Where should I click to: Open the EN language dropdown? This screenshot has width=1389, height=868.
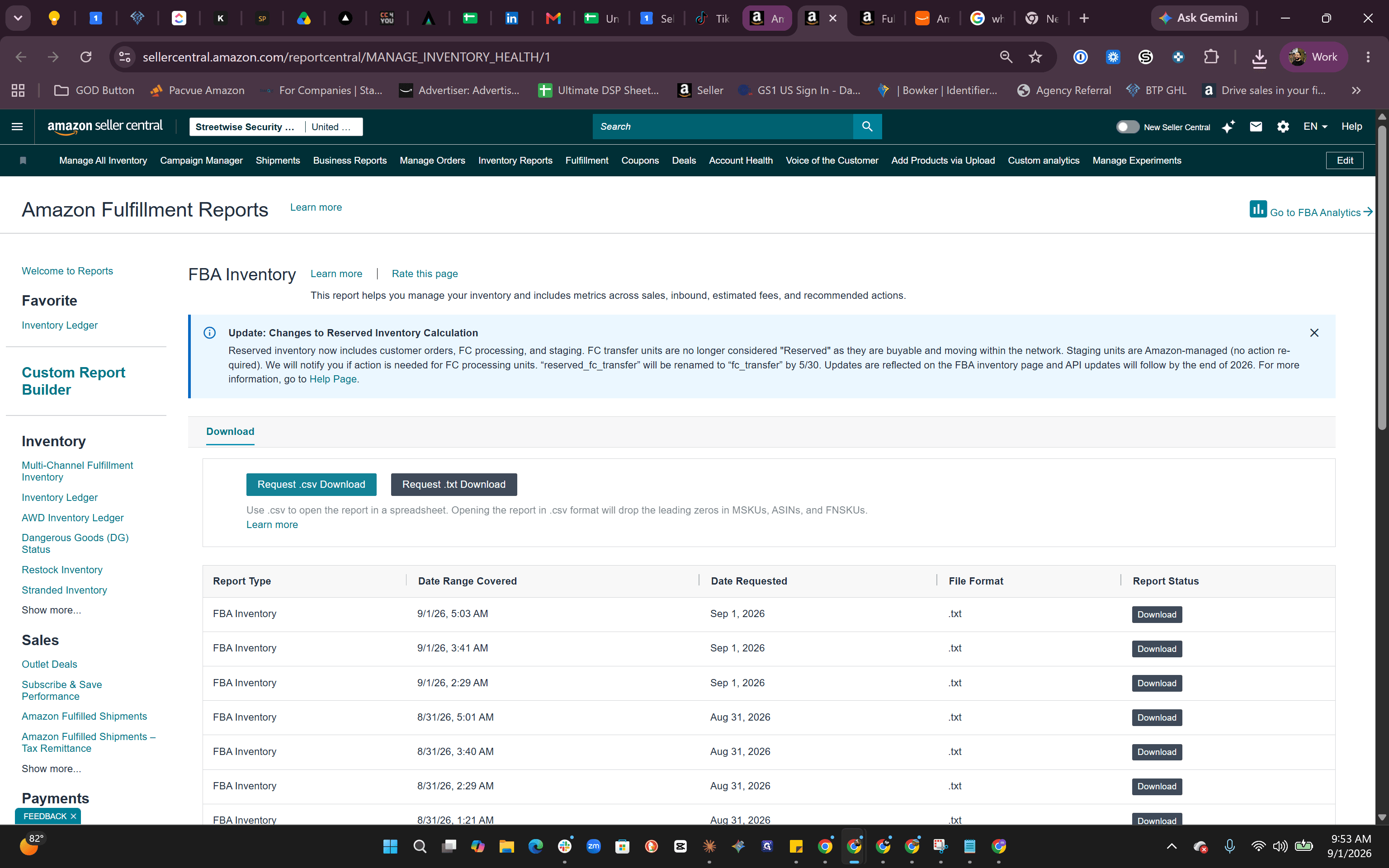coord(1315,126)
